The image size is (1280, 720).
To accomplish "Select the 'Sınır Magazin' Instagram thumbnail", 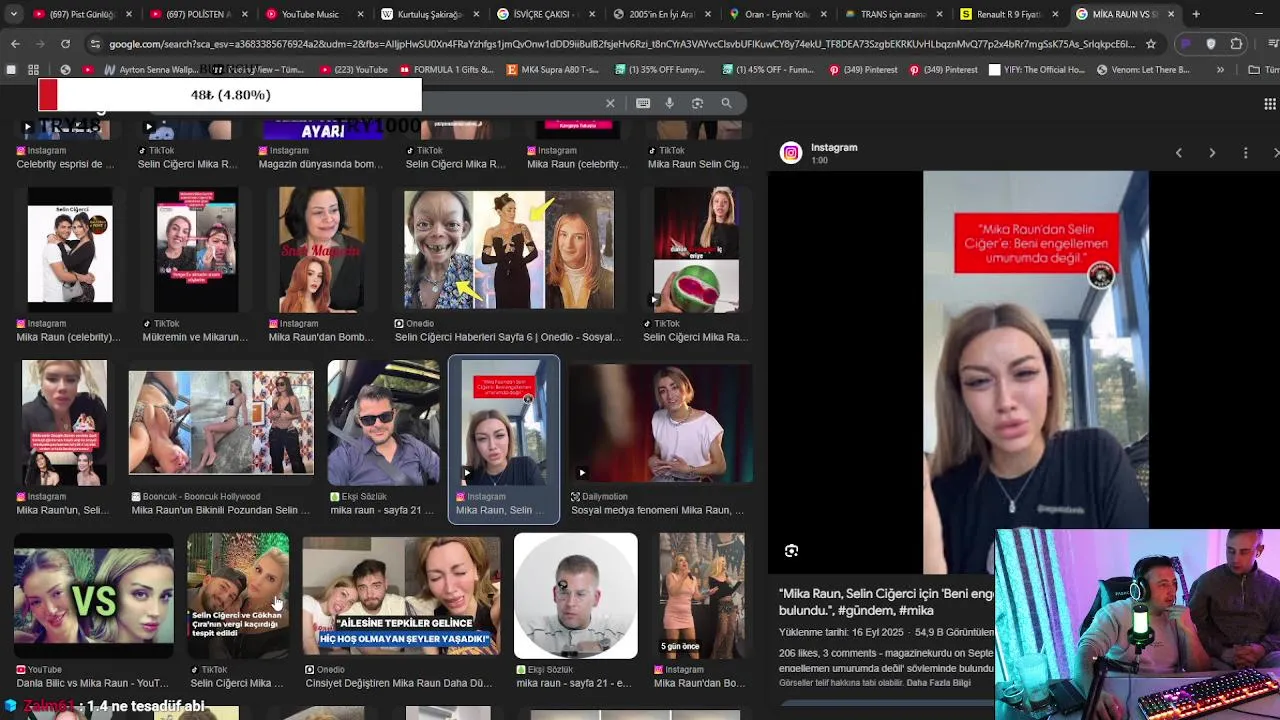I will tap(321, 250).
